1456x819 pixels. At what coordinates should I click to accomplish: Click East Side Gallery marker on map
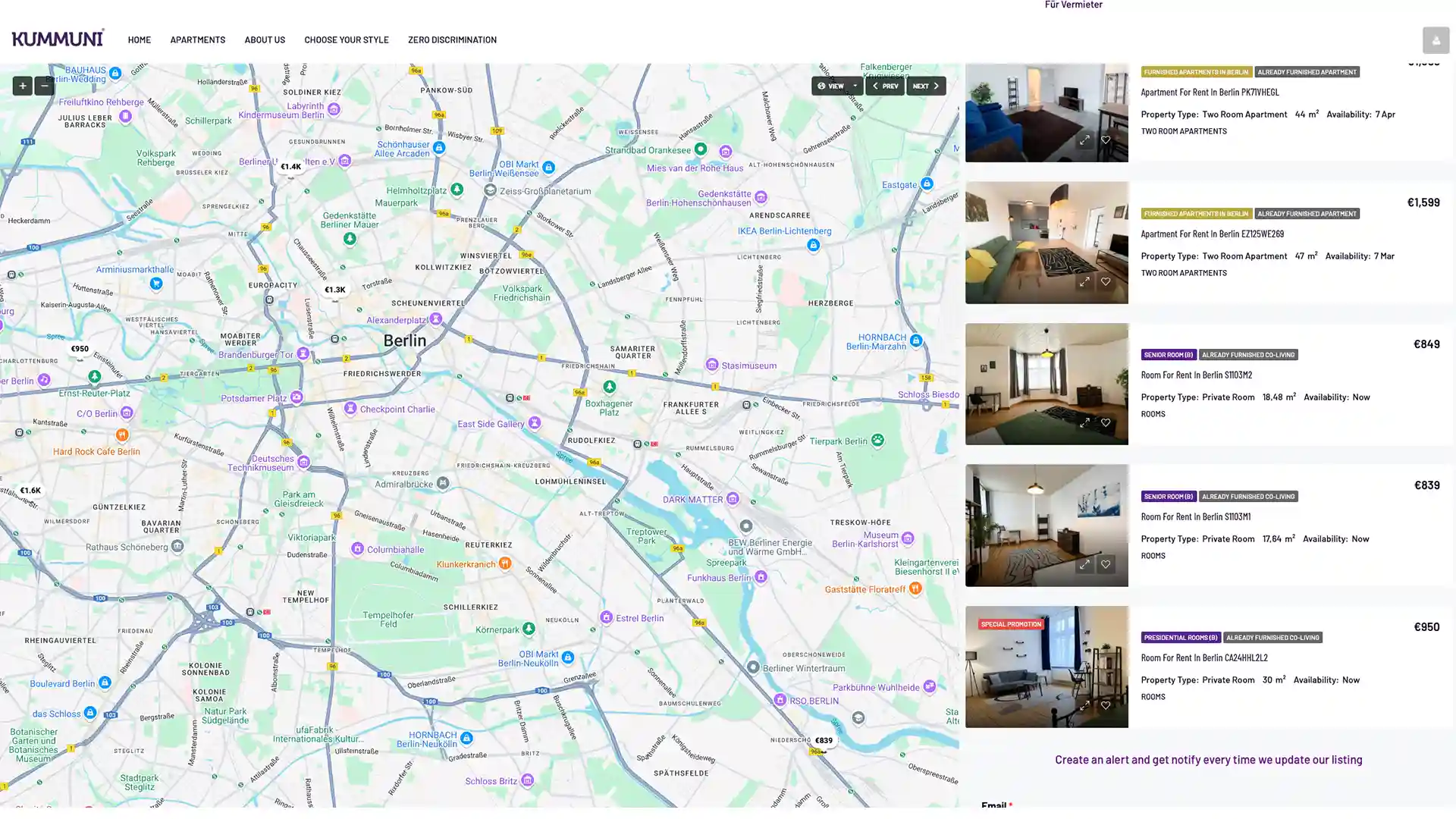(x=535, y=423)
